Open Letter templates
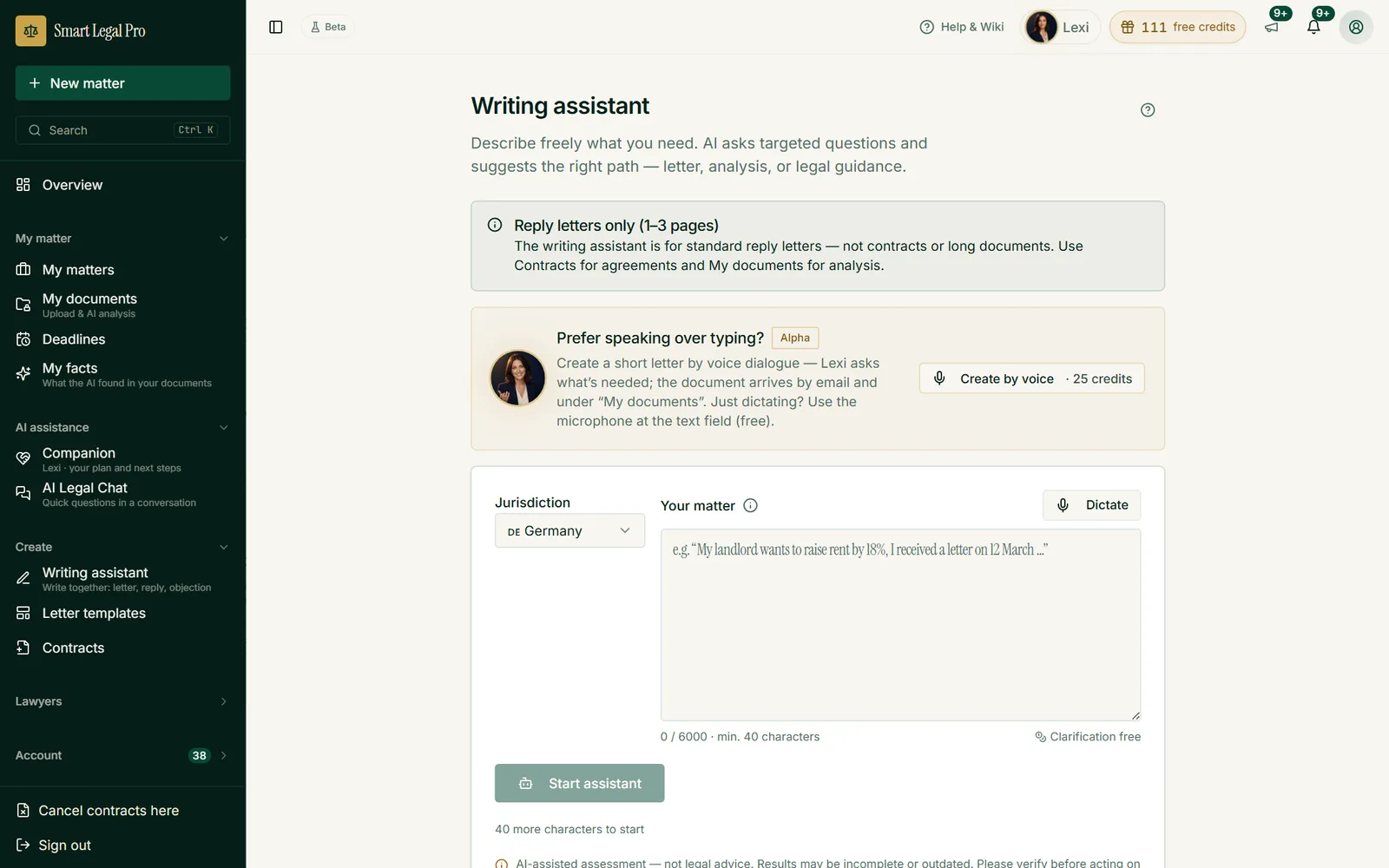 [x=122, y=614]
